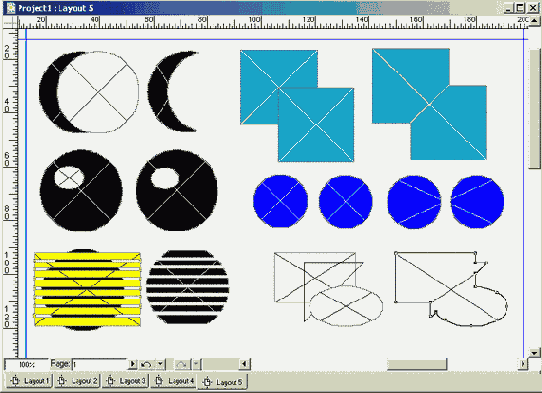Switch to the Layout 1 tab
This screenshot has height=393, width=542.
tap(29, 381)
